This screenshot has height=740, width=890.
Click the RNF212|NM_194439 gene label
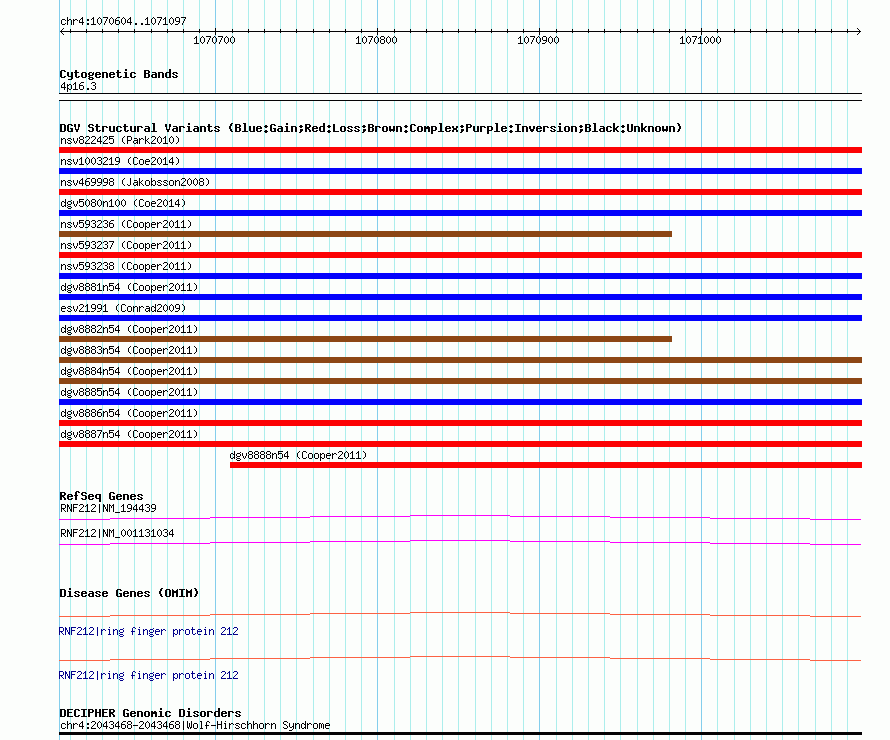click(108, 508)
